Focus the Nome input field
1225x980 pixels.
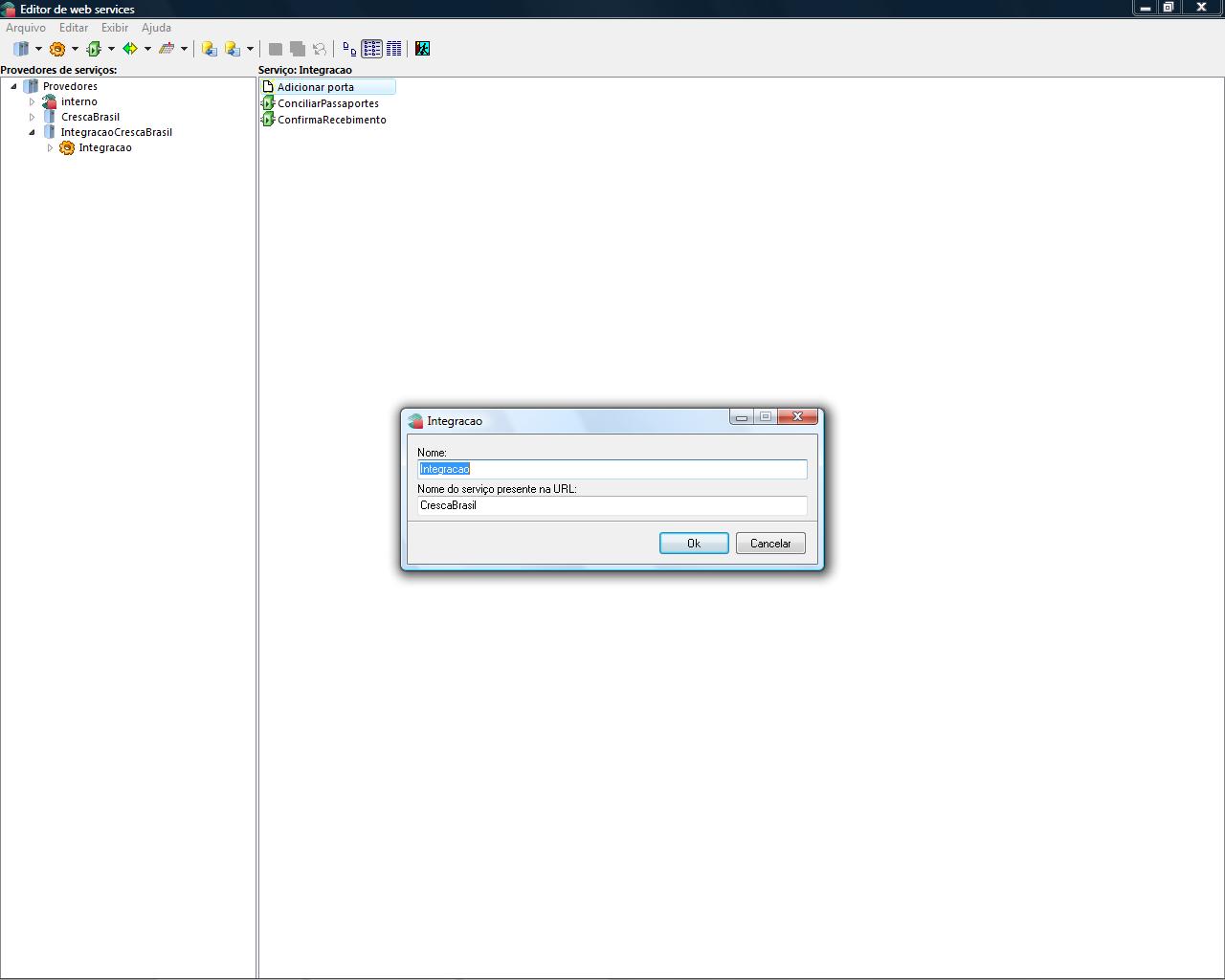612,469
